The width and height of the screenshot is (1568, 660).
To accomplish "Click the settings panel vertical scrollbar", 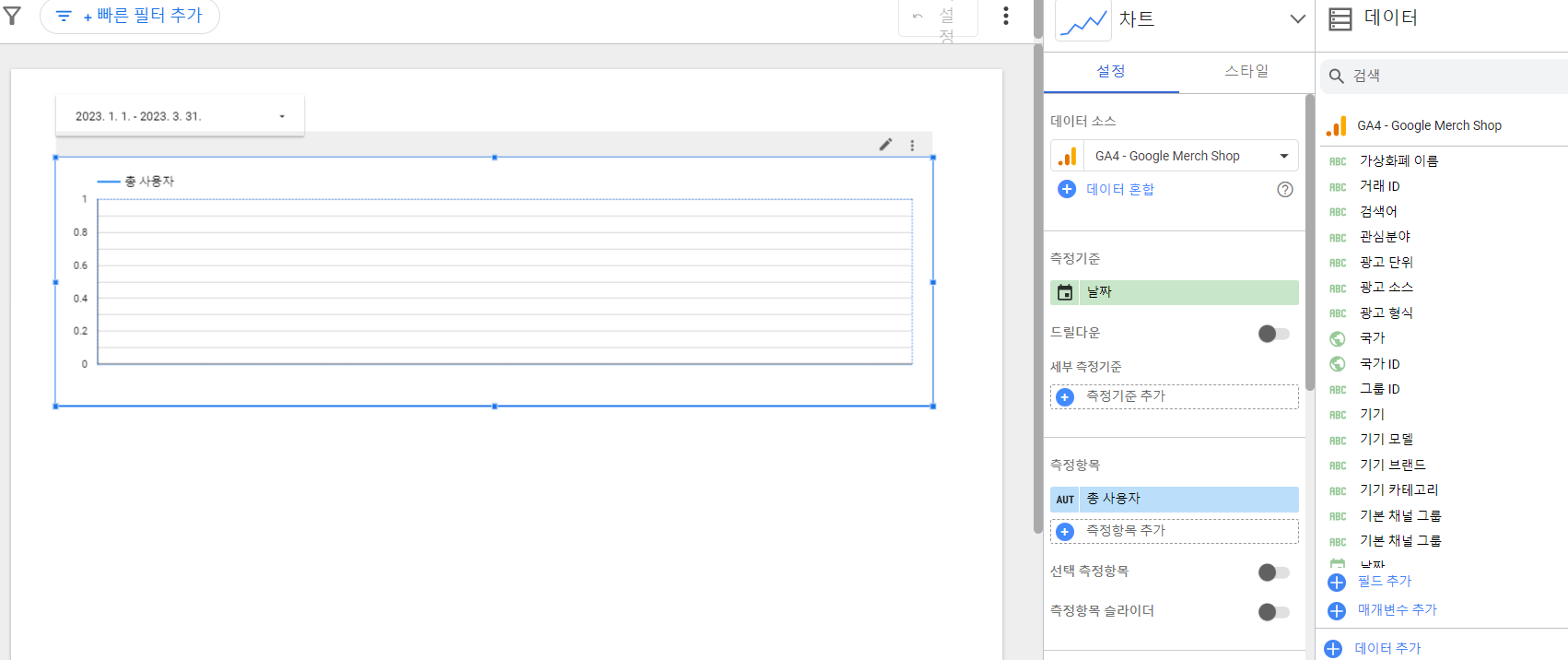I will 1310,242.
